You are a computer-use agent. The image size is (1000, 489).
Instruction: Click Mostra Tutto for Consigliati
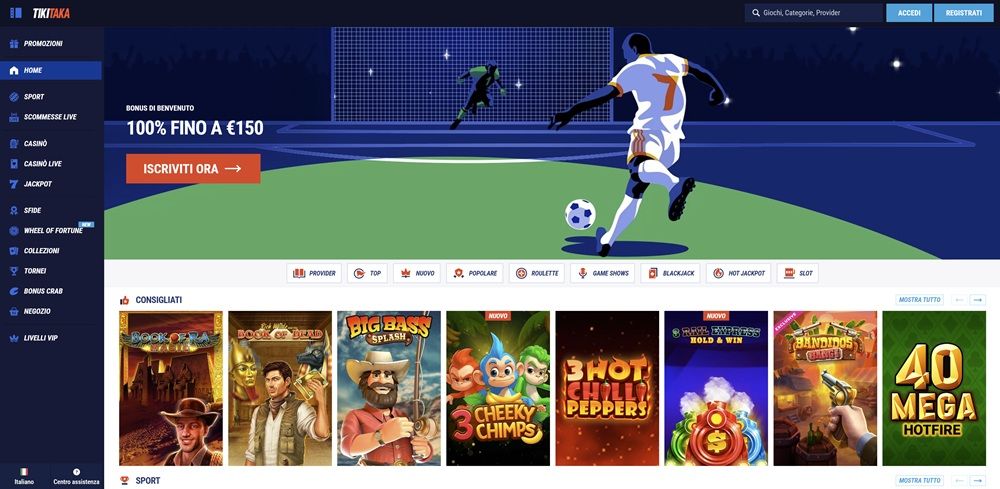point(920,300)
